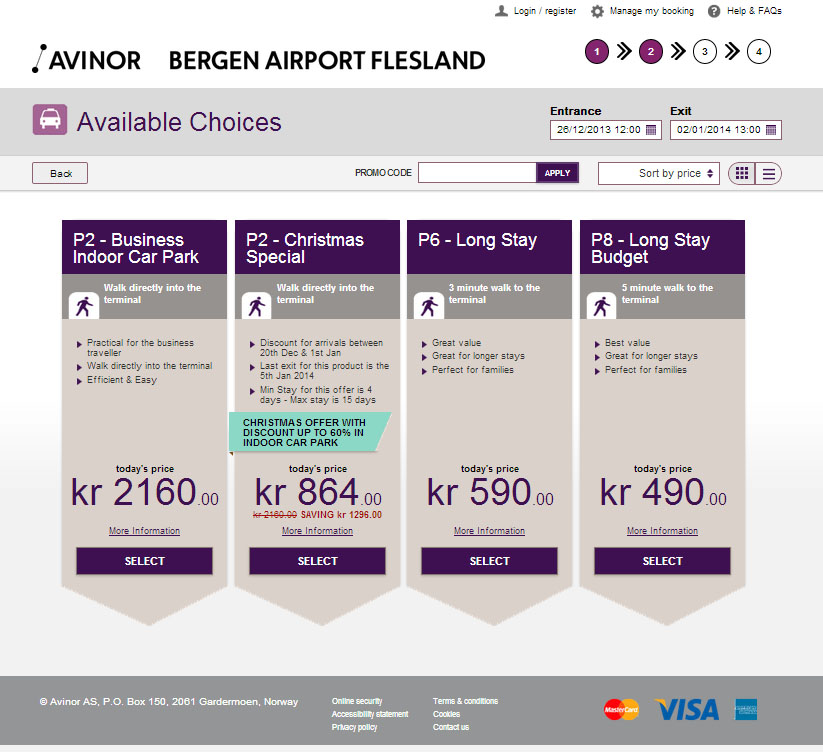This screenshot has height=752, width=823.
Task: Click the Manage my booking gear icon
Action: point(597,11)
